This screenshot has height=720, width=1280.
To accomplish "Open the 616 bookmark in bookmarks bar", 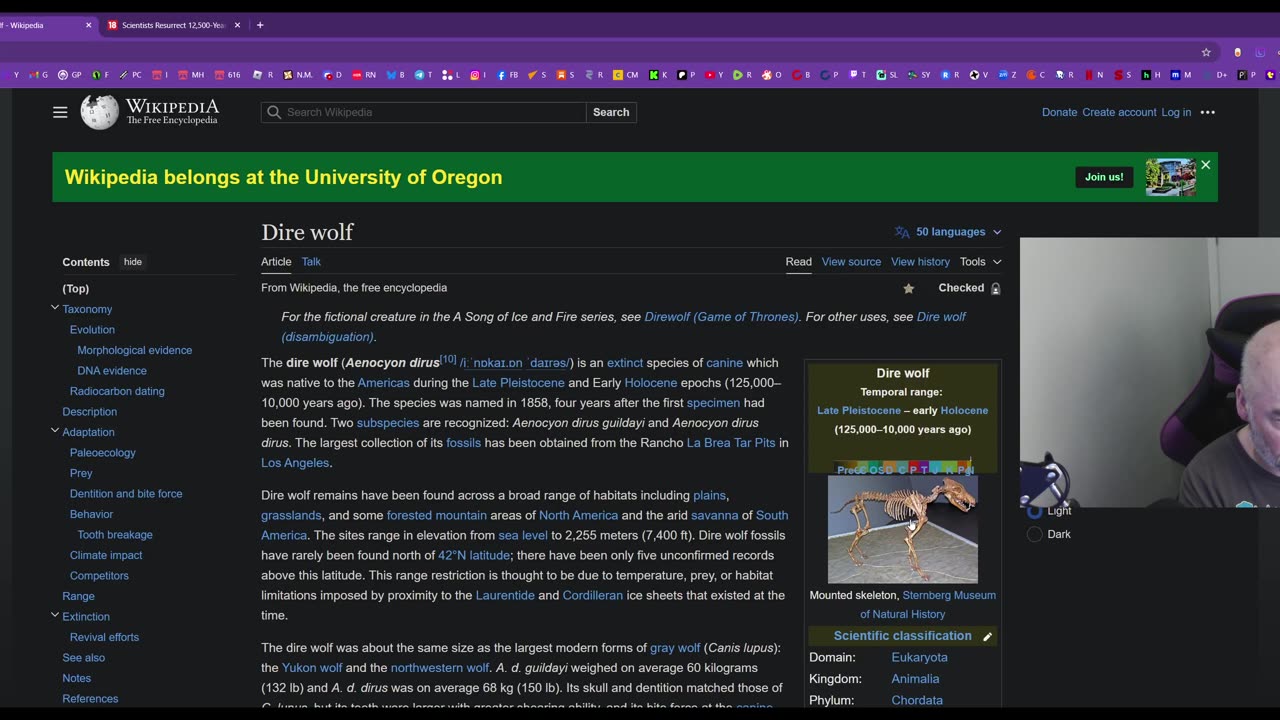I will (227, 74).
